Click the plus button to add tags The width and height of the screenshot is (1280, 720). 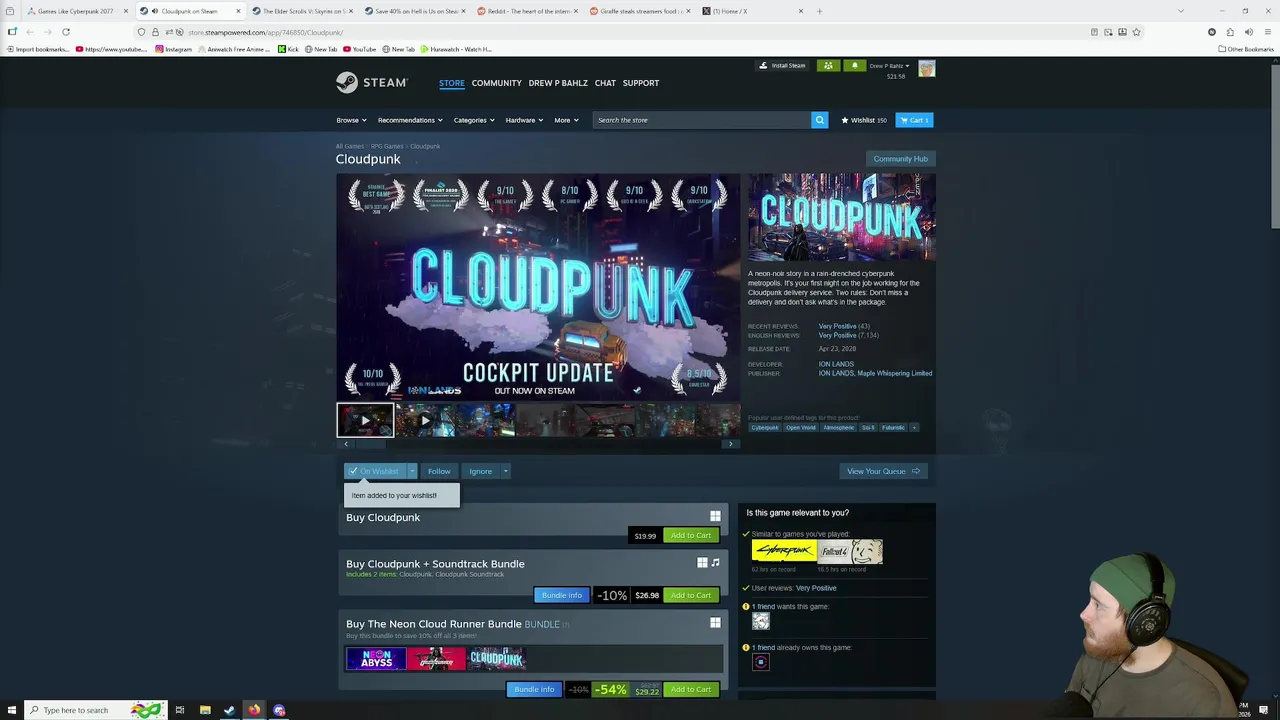tap(914, 427)
